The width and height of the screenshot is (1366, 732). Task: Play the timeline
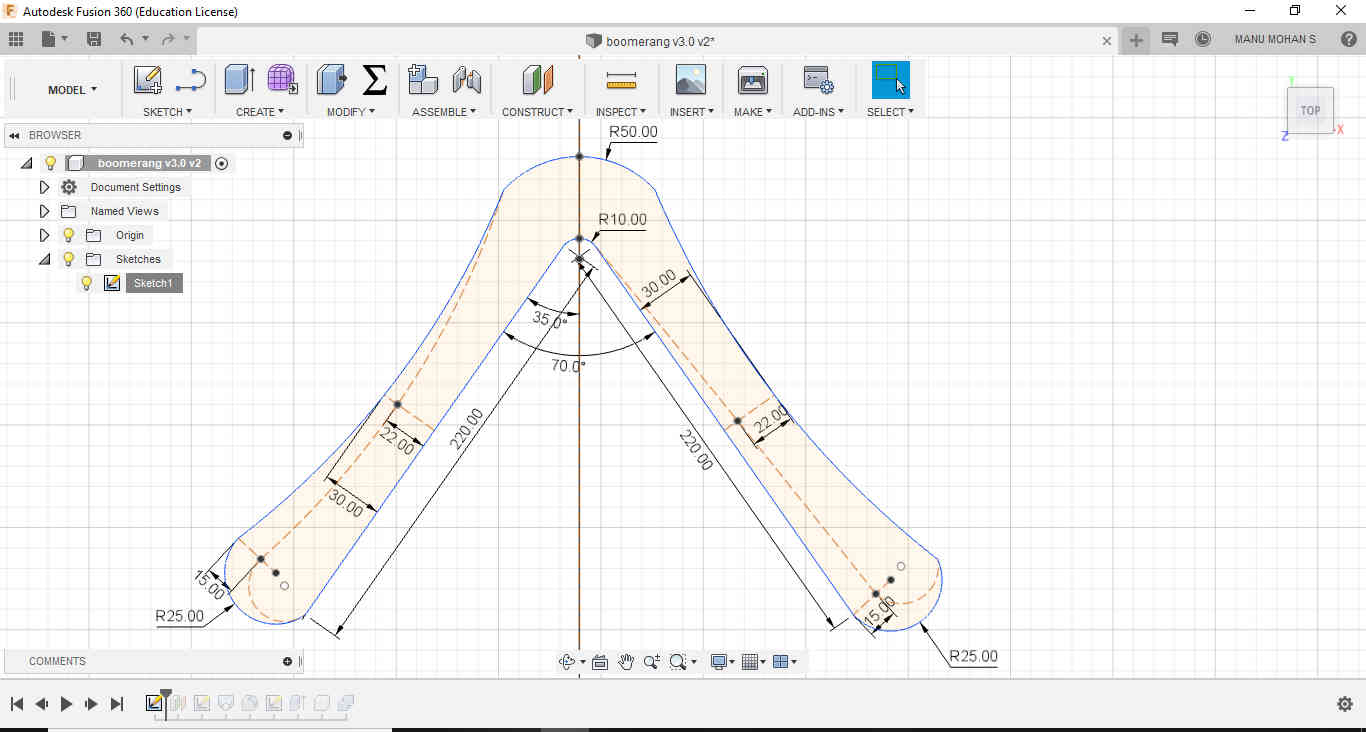point(66,704)
